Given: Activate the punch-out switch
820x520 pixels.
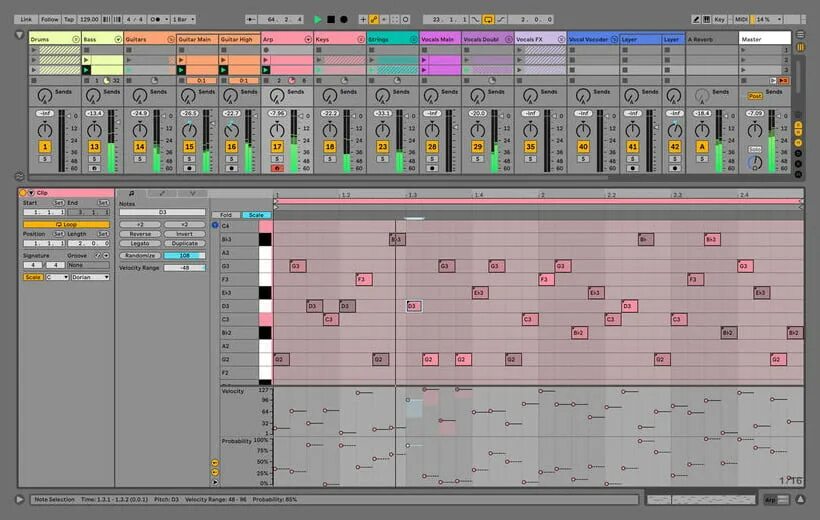Looking at the screenshot, I should [501, 19].
